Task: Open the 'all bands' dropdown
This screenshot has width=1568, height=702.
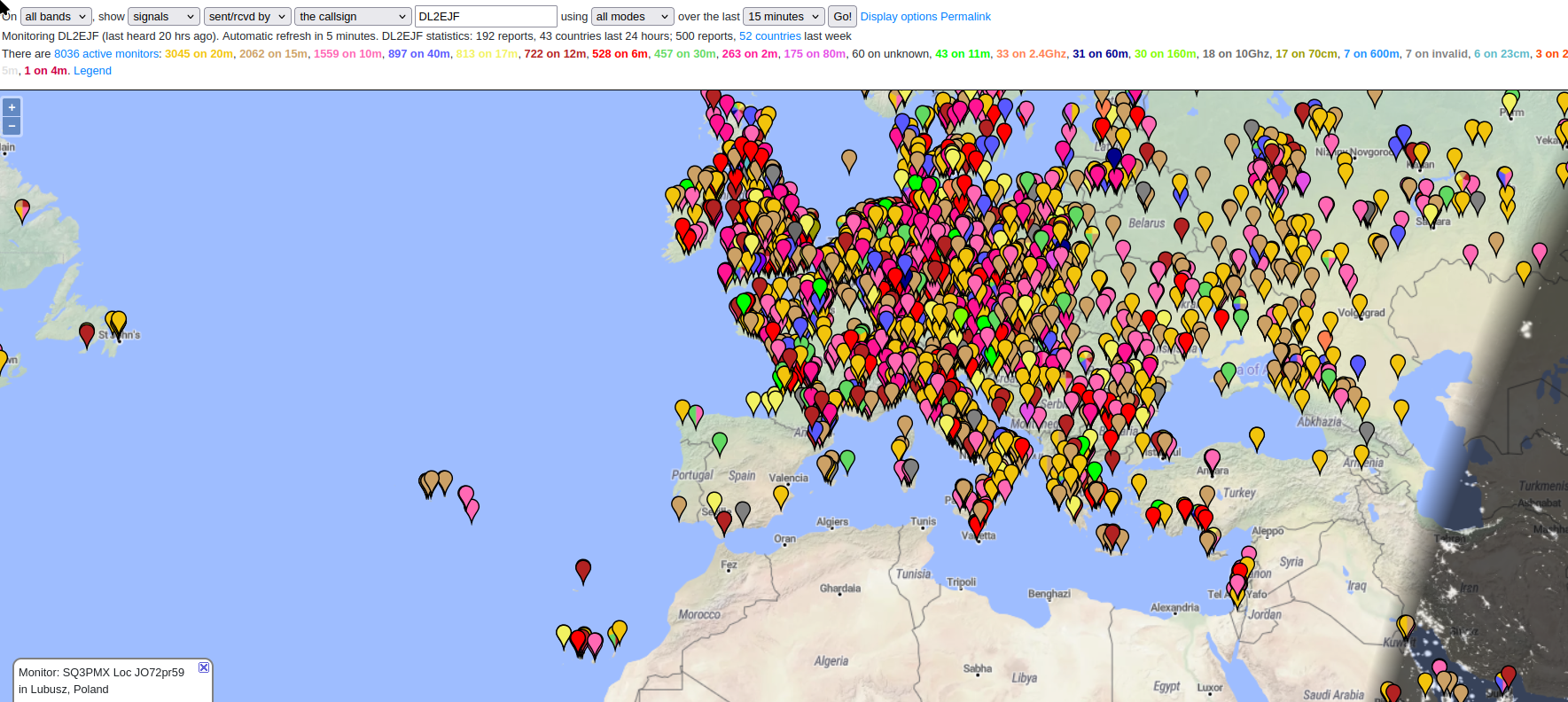Action: click(x=56, y=17)
